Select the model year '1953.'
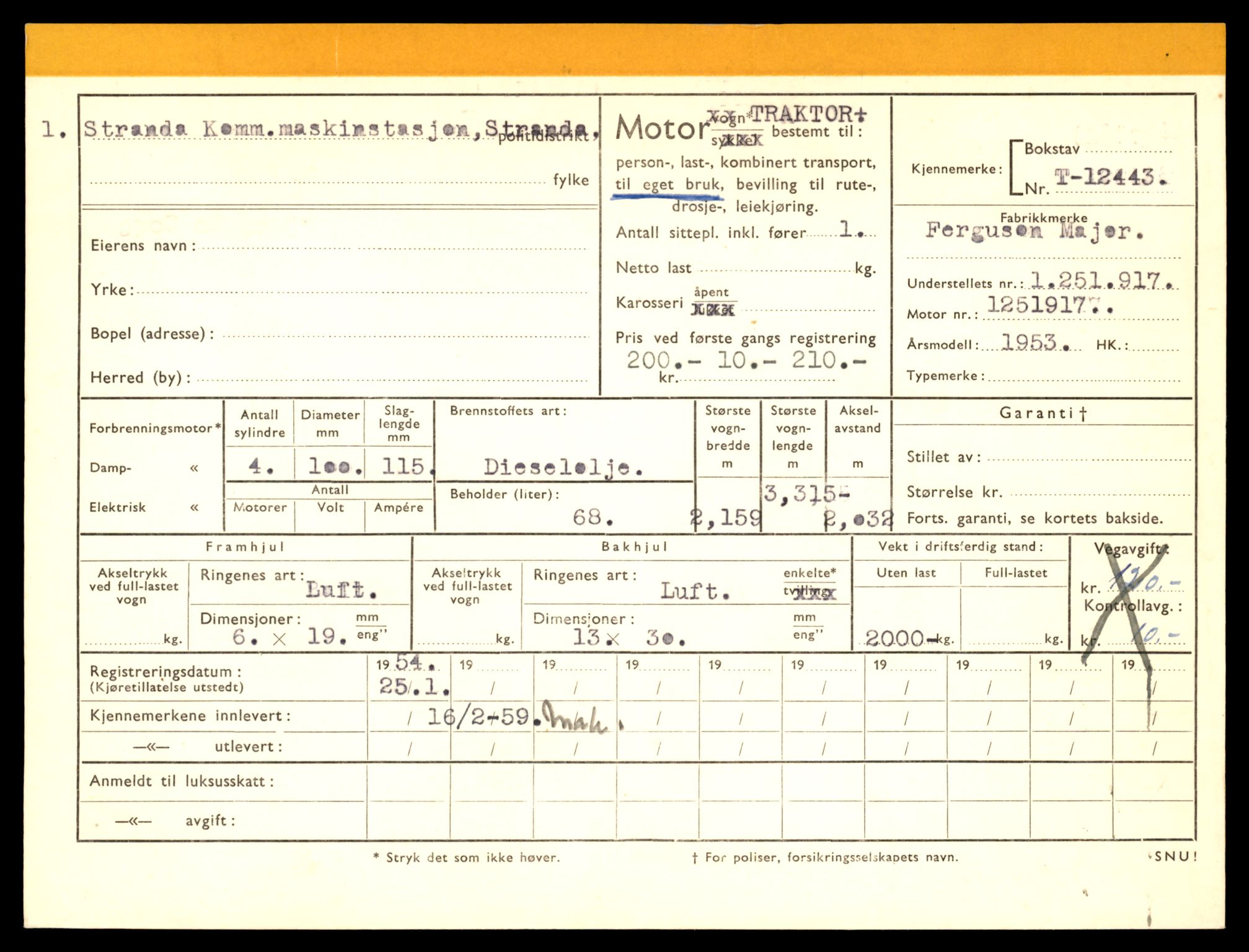 (1035, 342)
